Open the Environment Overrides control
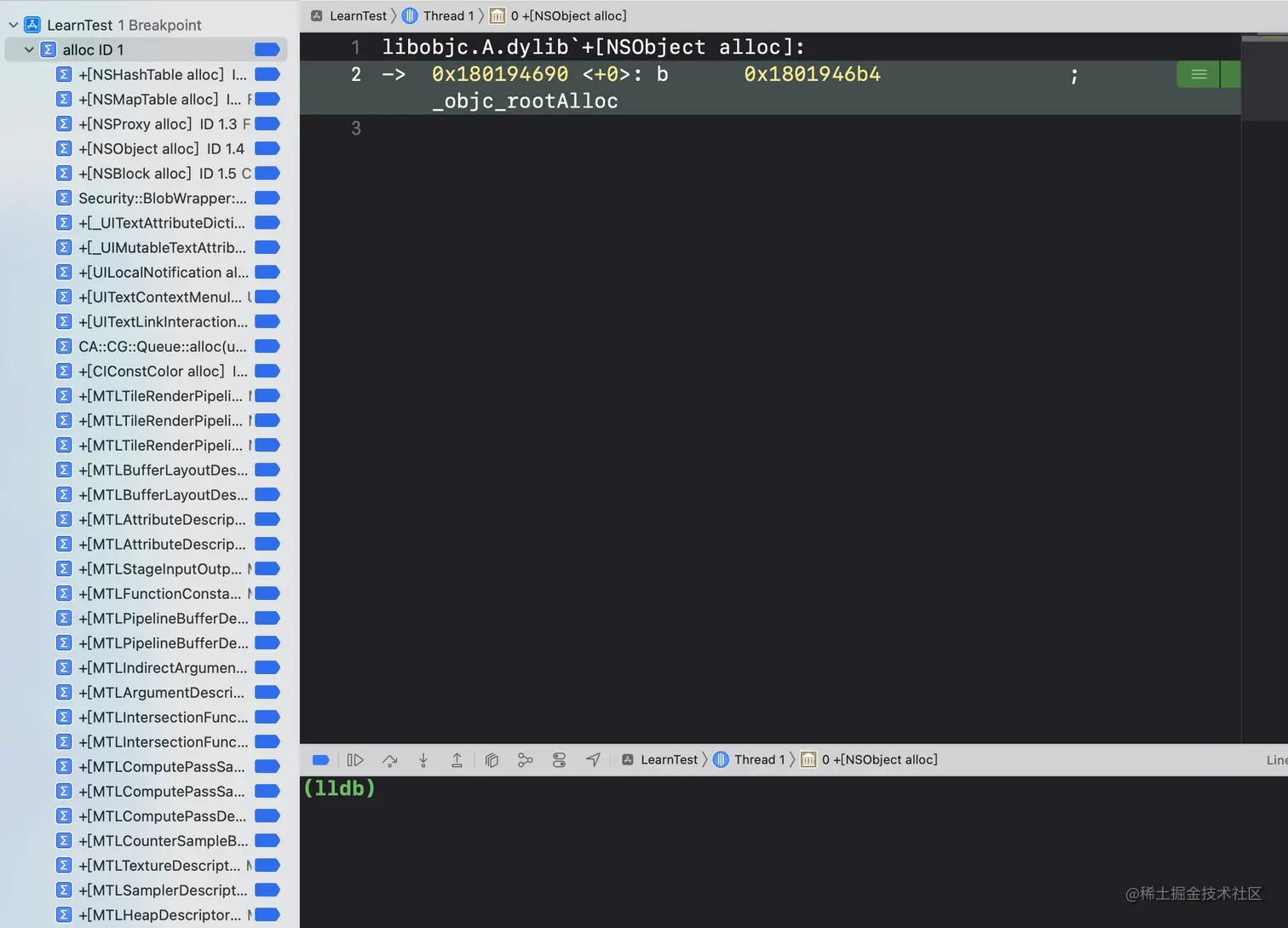The width and height of the screenshot is (1288, 928). click(559, 760)
